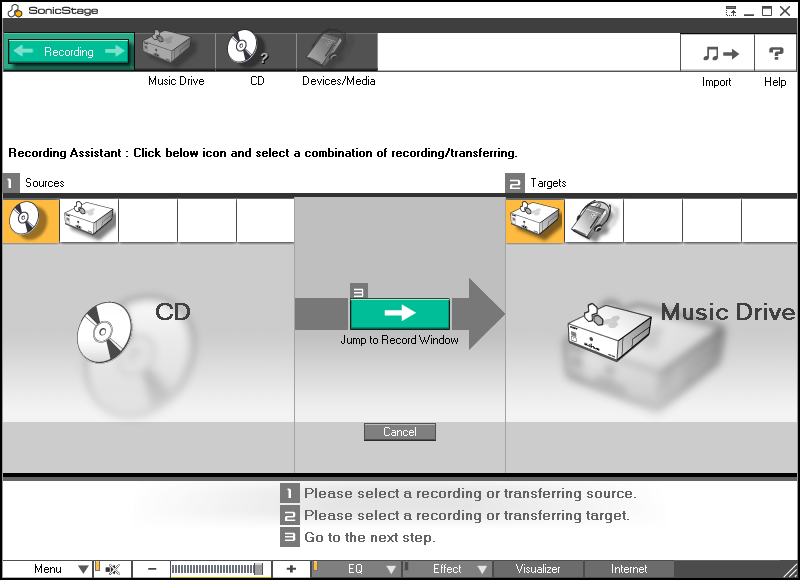The width and height of the screenshot is (800, 580).
Task: Click the Cancel button
Action: point(399,432)
